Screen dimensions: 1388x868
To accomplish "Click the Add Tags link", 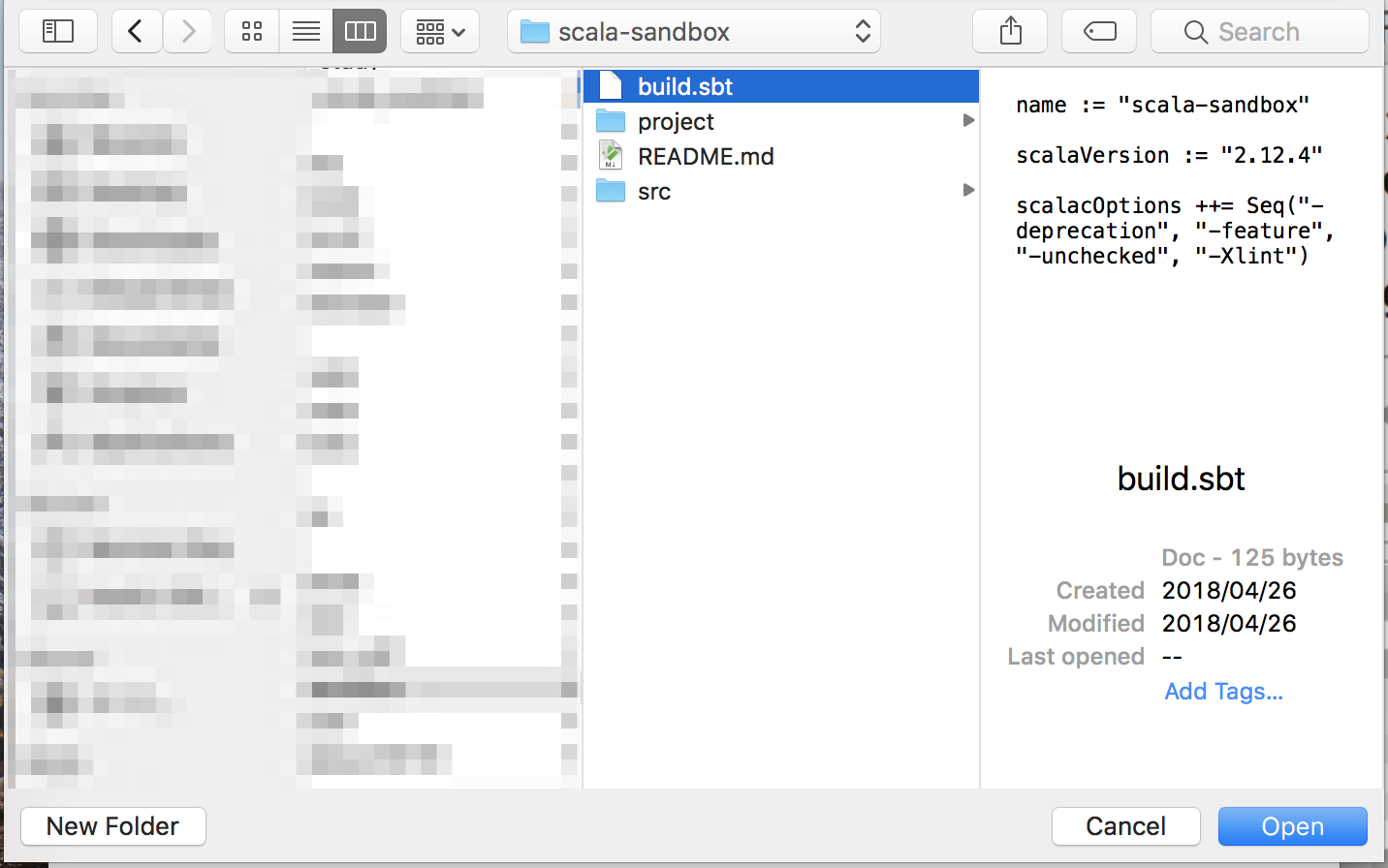I will [x=1223, y=691].
